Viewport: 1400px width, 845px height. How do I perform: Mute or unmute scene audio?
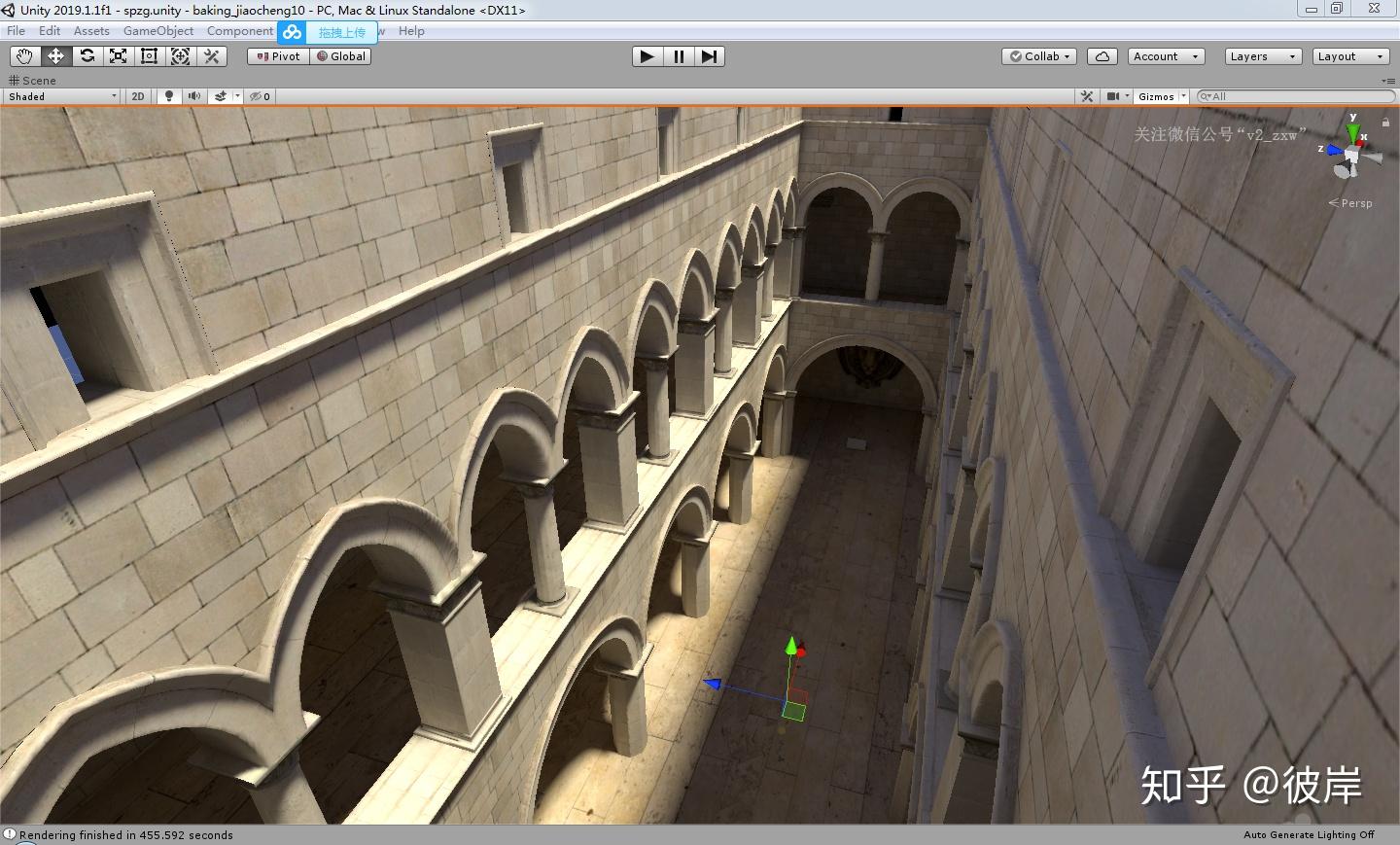tap(194, 96)
